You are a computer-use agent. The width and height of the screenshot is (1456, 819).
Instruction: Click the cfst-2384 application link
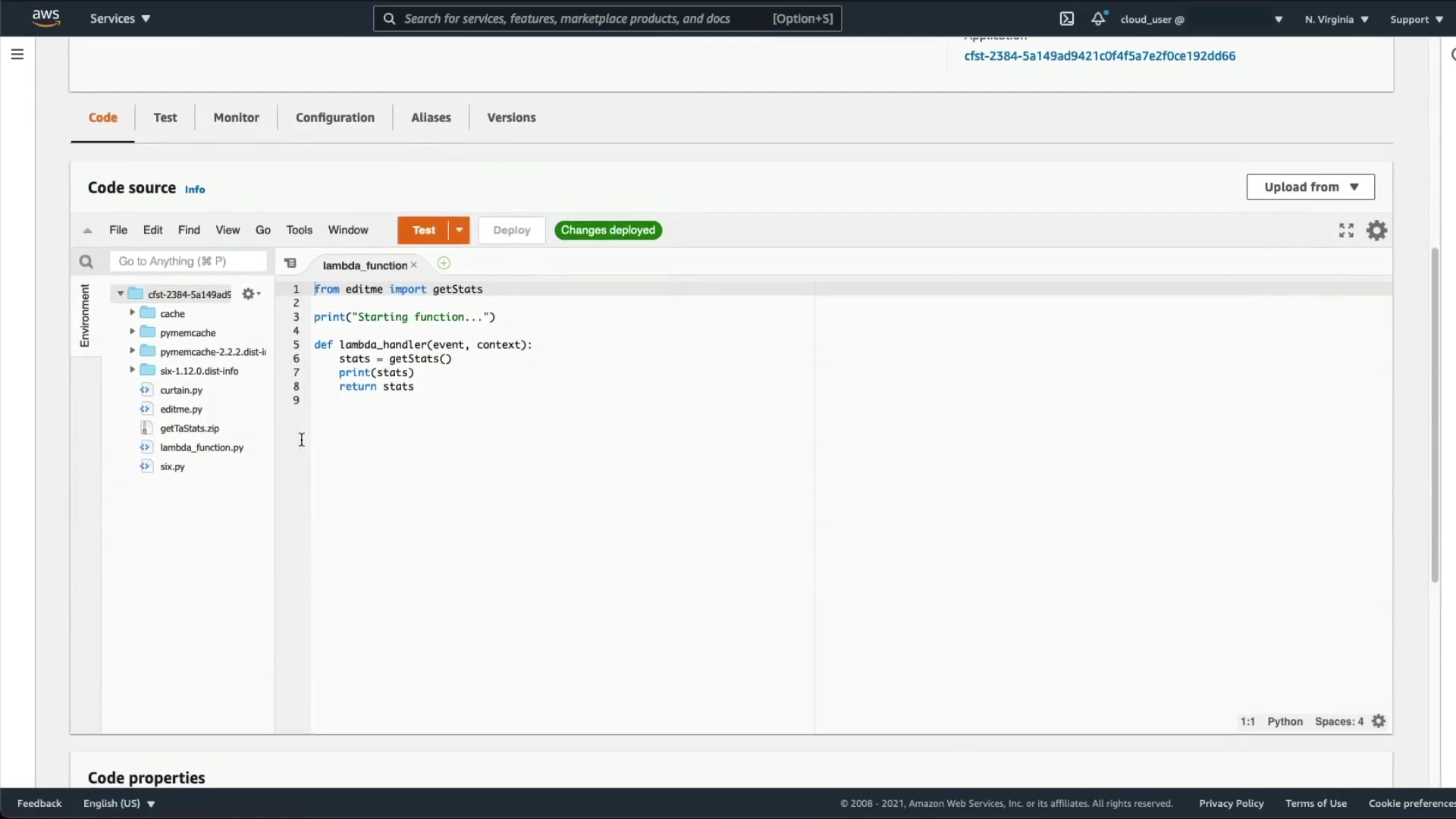pyautogui.click(x=1099, y=56)
